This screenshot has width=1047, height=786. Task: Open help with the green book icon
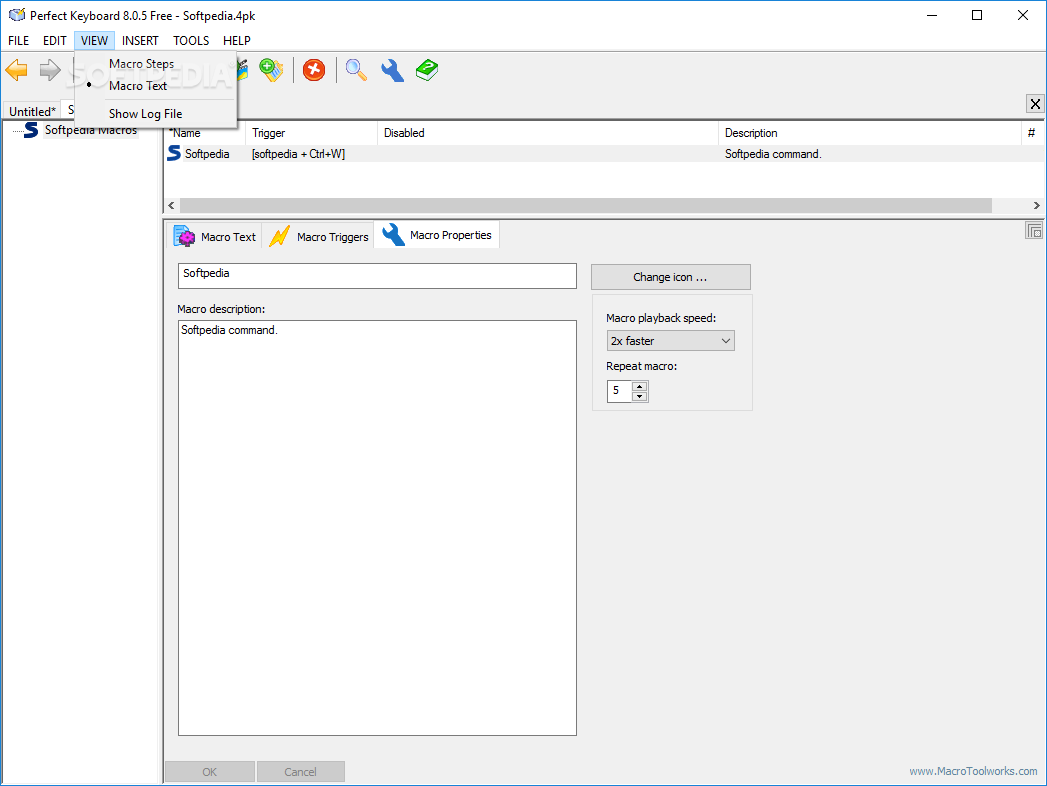(x=427, y=70)
